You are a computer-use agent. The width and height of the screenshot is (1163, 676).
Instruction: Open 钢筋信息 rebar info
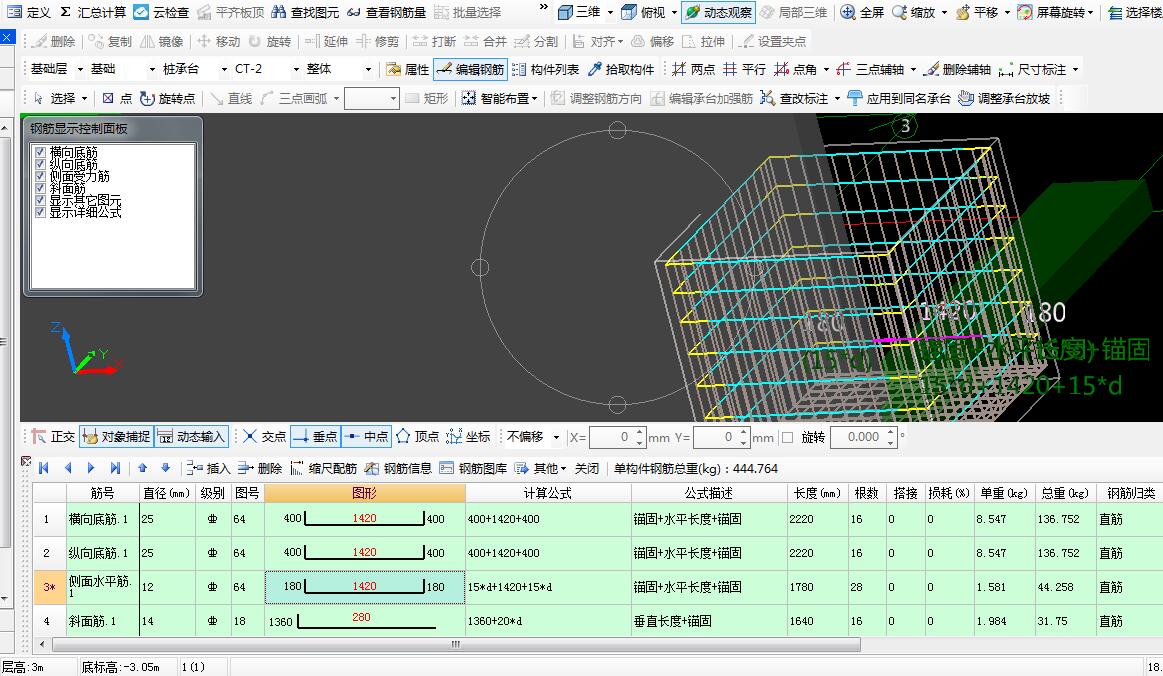coord(398,468)
